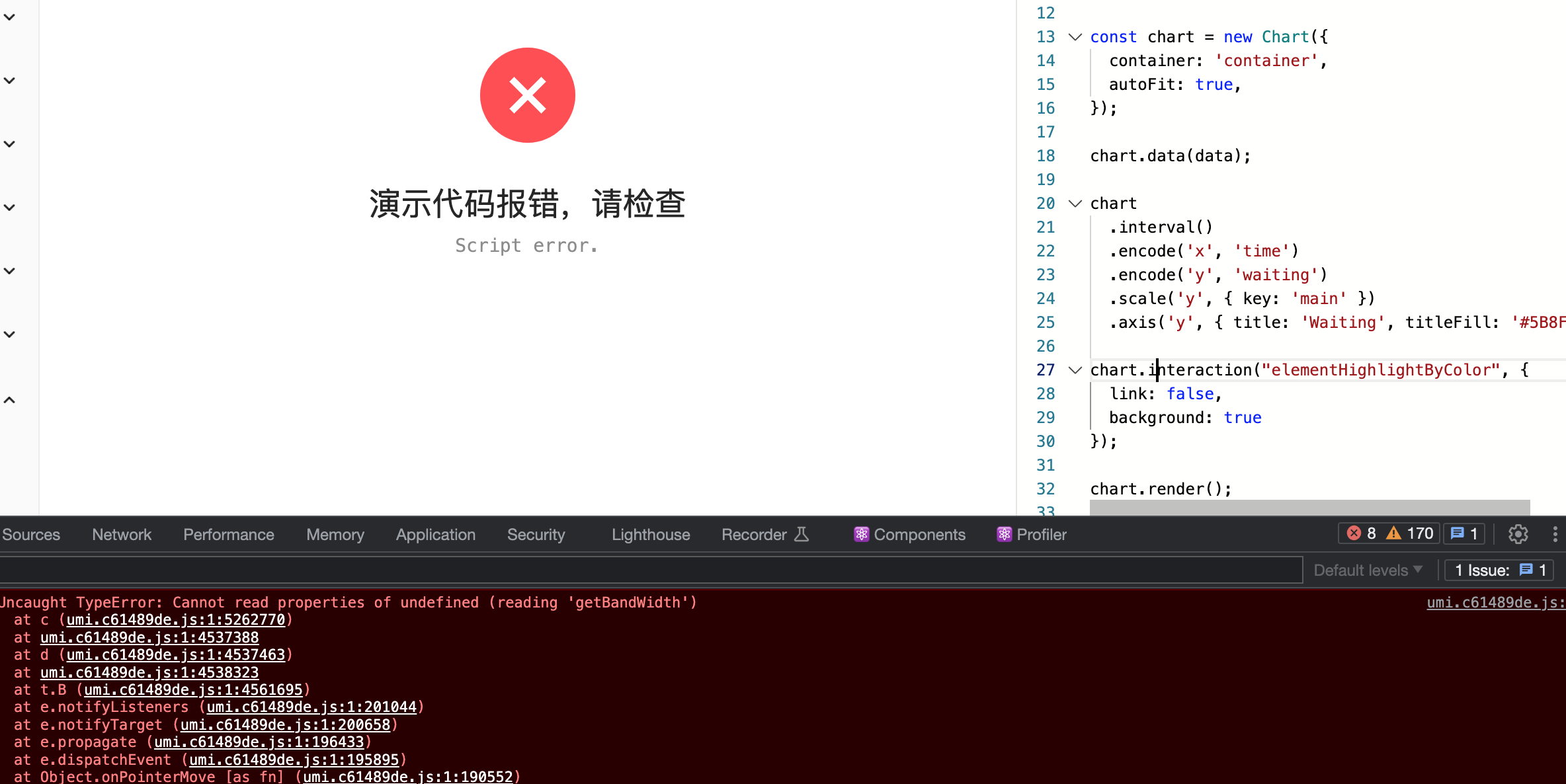Open the customize DevTools three-dot menu
The width and height of the screenshot is (1566, 784).
[1555, 534]
